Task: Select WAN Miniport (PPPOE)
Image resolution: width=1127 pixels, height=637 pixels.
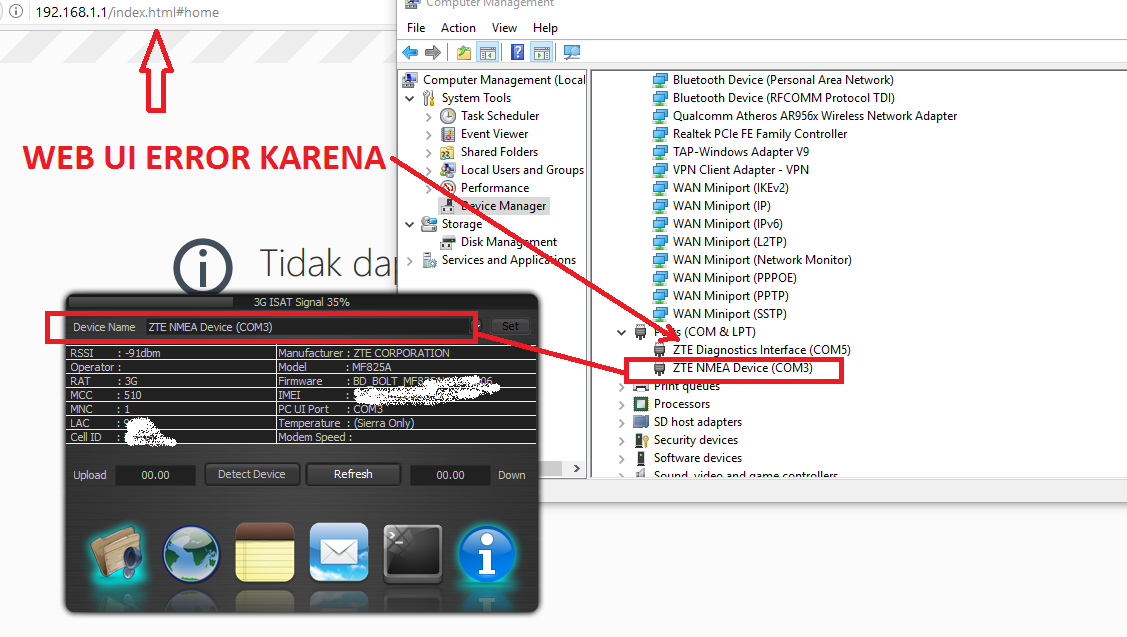Action: coord(735,278)
